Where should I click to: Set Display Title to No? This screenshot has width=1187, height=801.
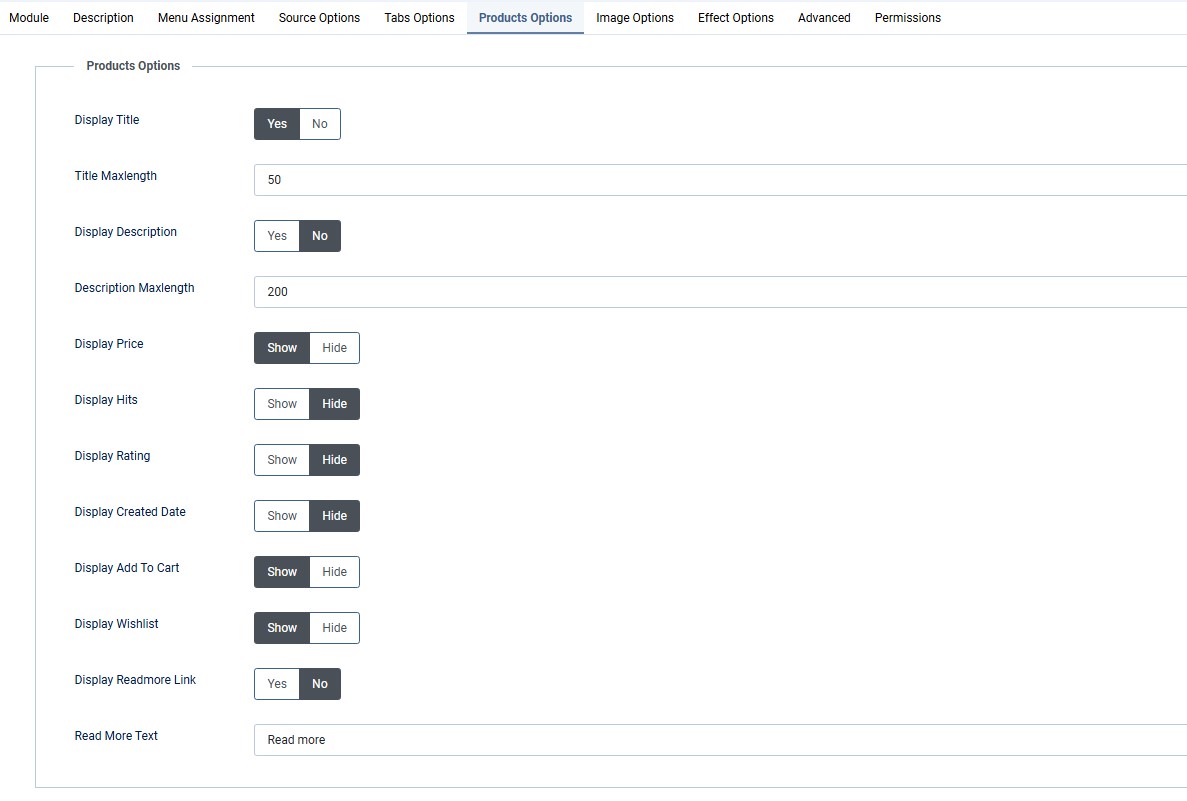[x=320, y=124]
